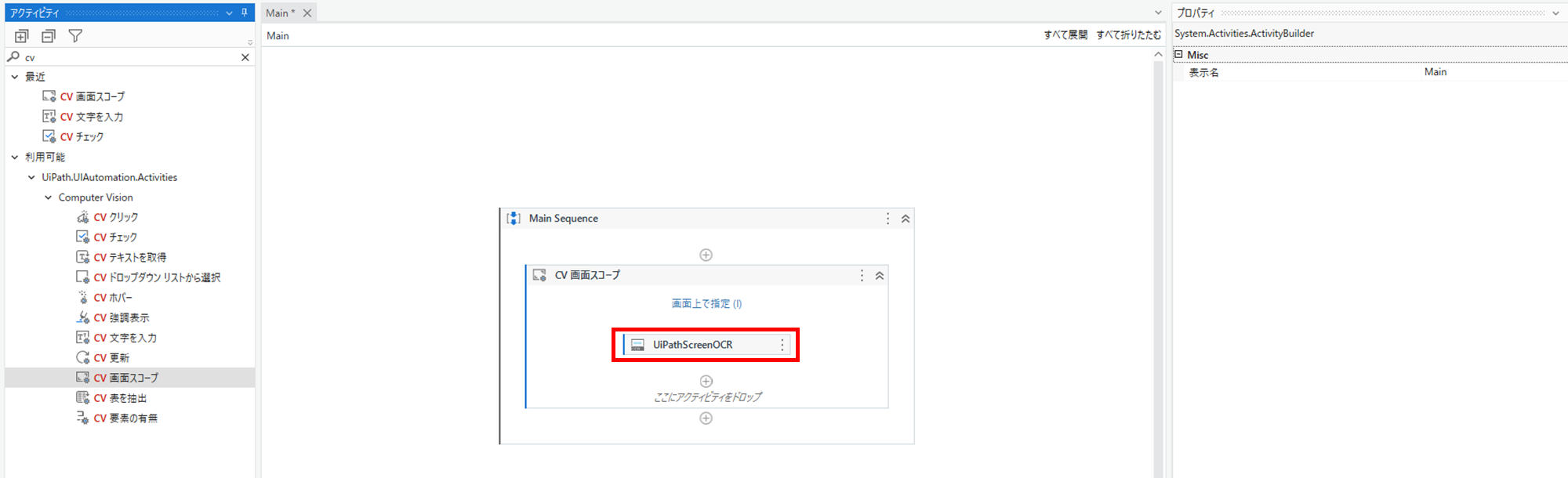Open UiPathScreenOCR options menu
This screenshot has width=1568, height=478.
pyautogui.click(x=782, y=345)
